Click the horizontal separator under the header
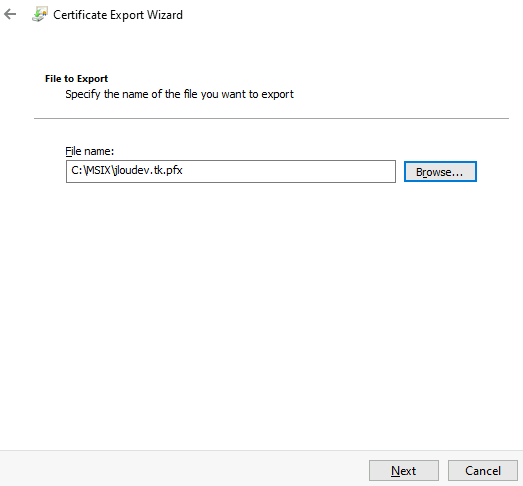Screen dimensions: 523x486 (271, 118)
